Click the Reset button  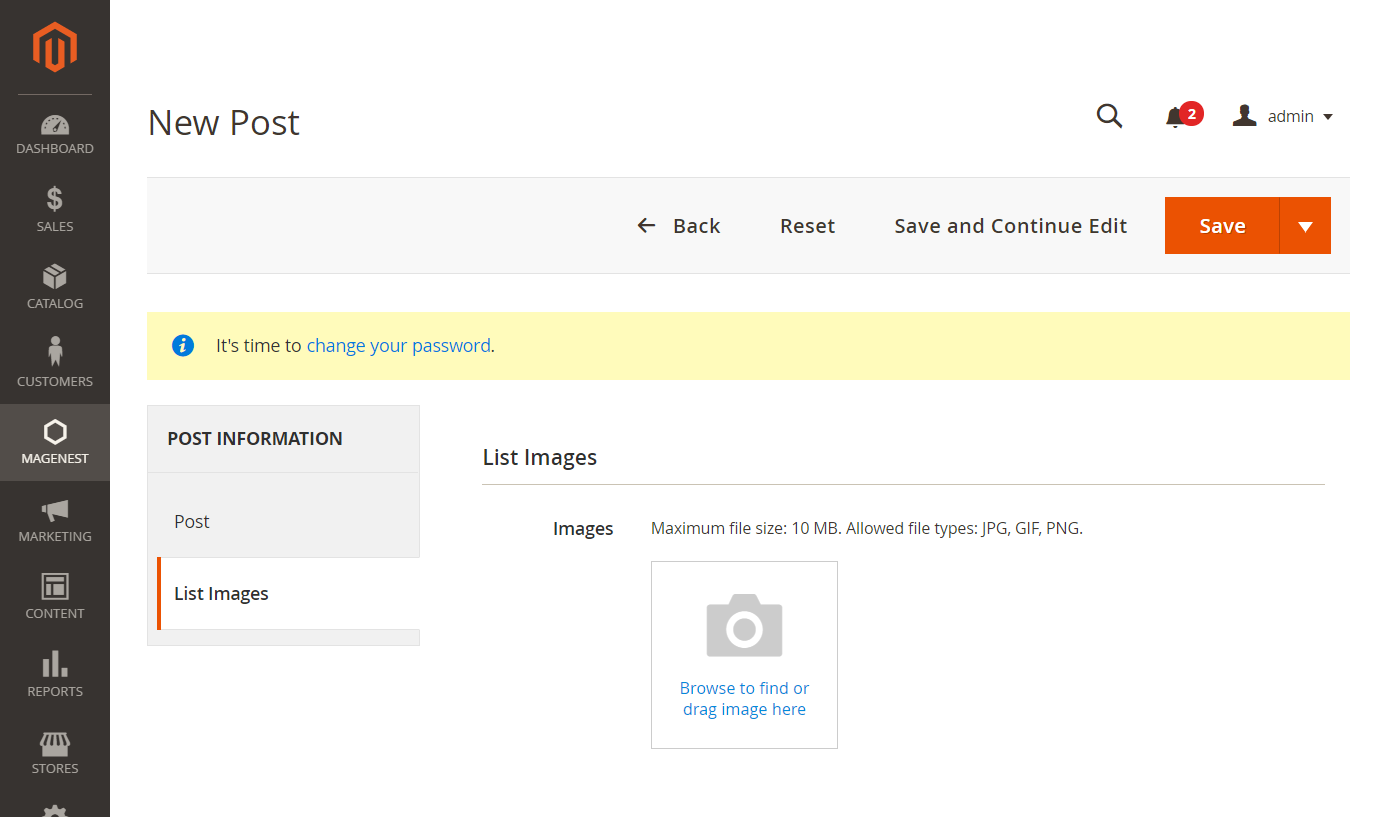pyautogui.click(x=807, y=226)
